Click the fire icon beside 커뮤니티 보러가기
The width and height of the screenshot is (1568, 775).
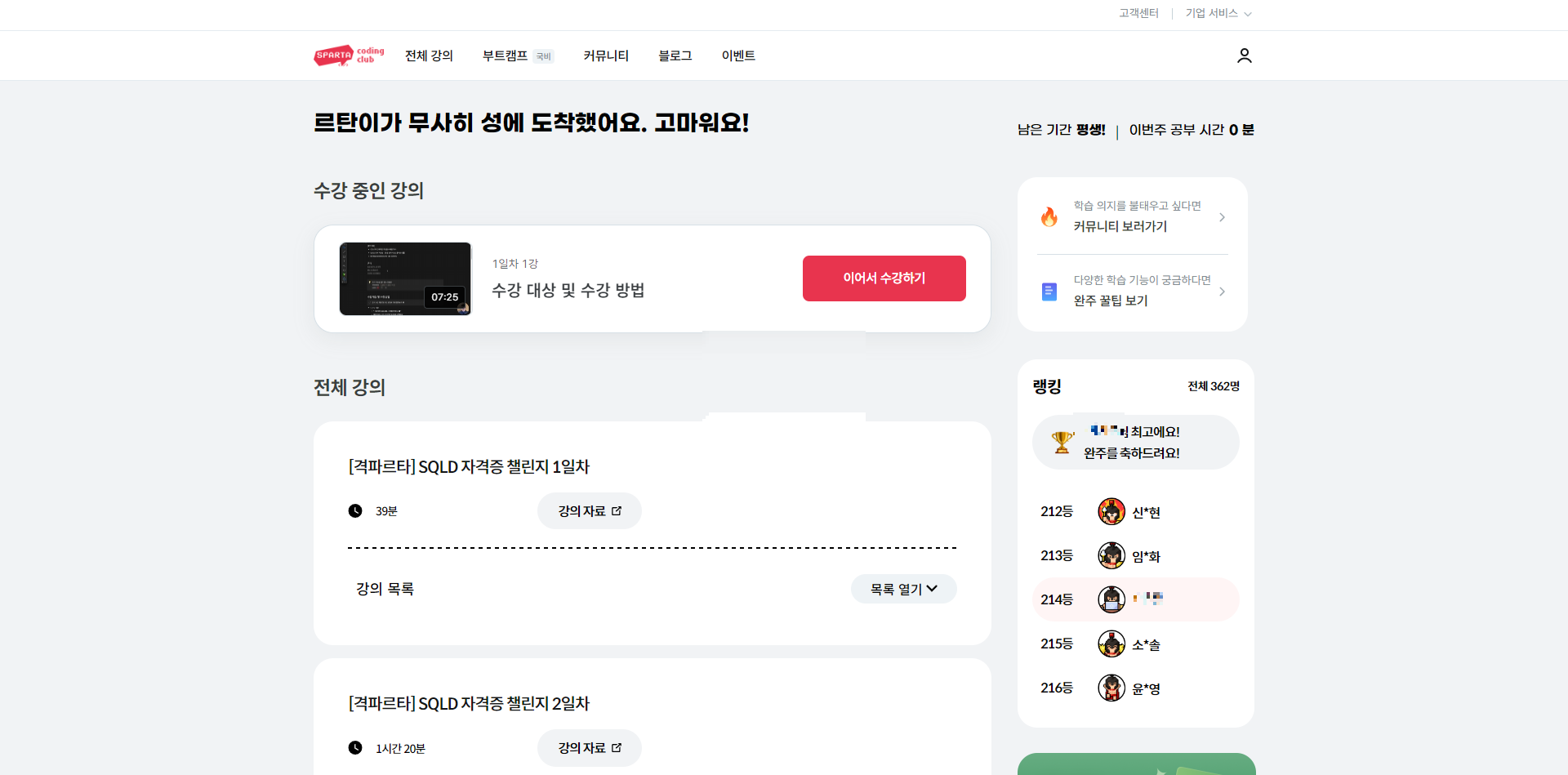[1049, 216]
